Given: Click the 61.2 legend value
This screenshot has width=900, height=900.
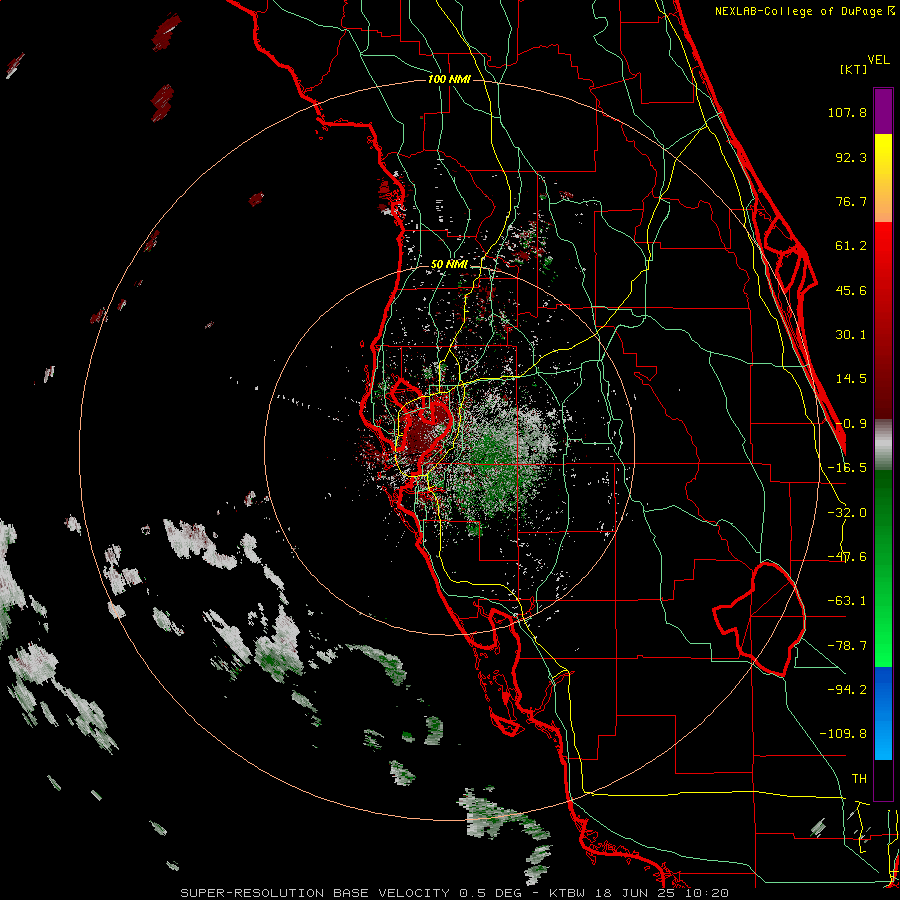Looking at the screenshot, I should [851, 246].
